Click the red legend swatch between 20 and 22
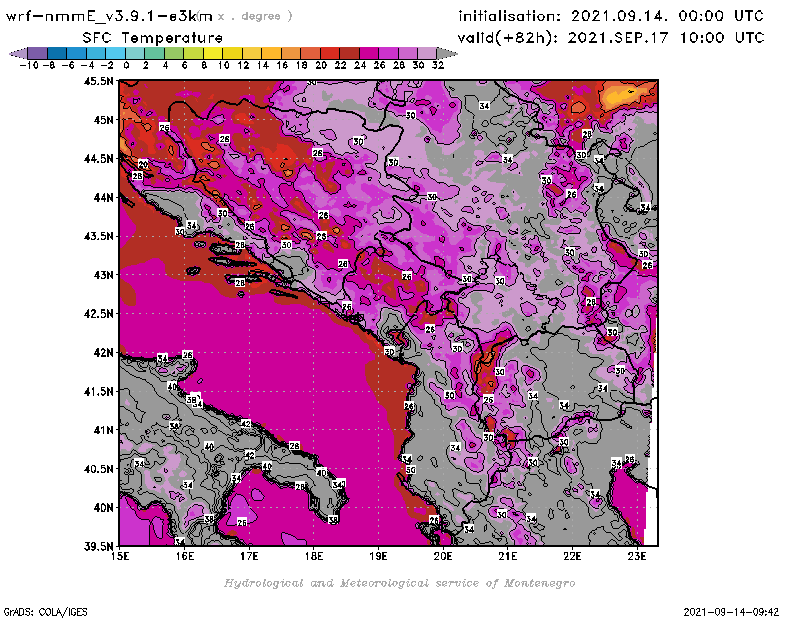Viewport: 800px width, 618px height. tap(330, 53)
